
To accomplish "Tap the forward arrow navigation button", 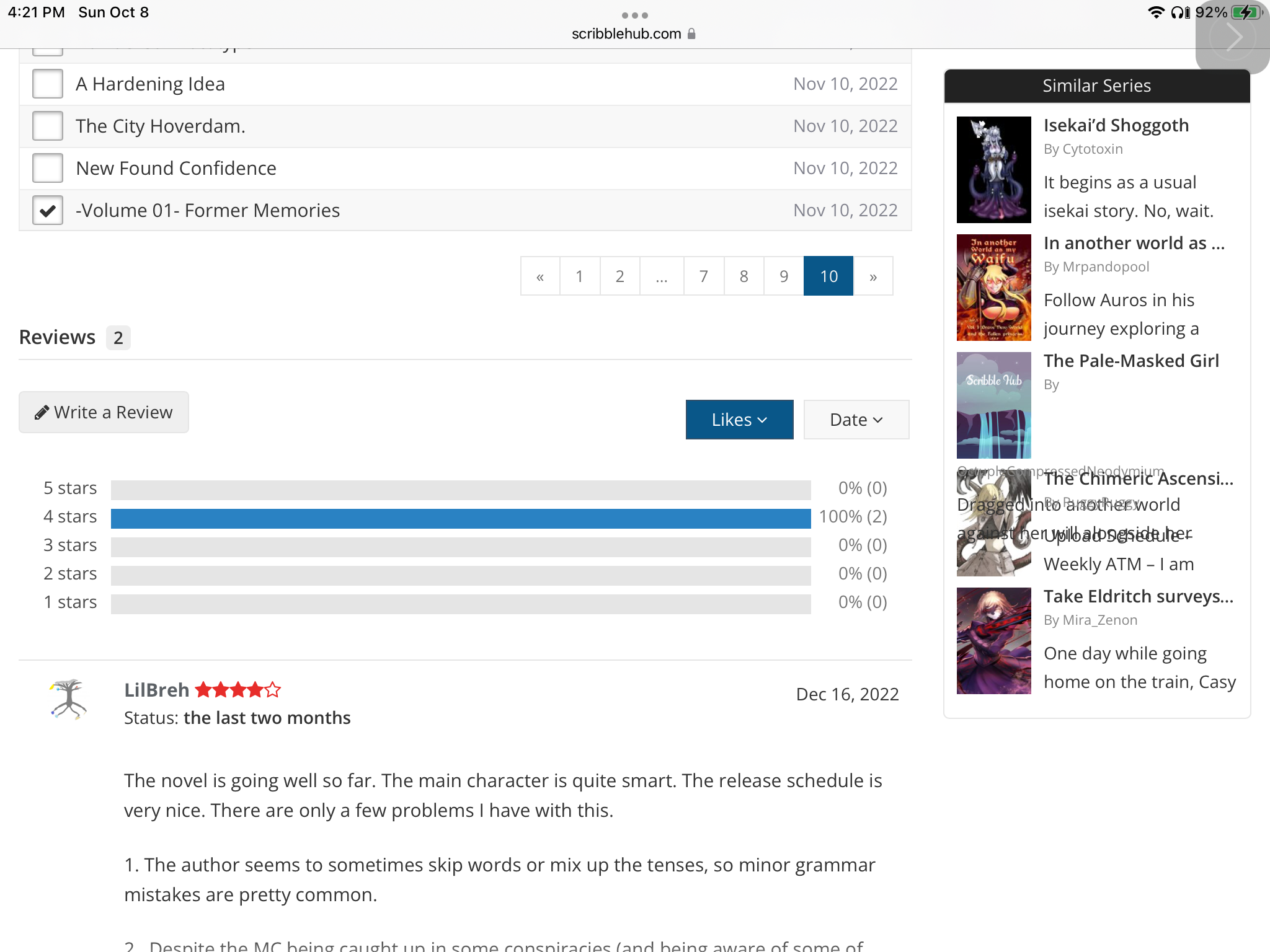I will [x=1233, y=38].
